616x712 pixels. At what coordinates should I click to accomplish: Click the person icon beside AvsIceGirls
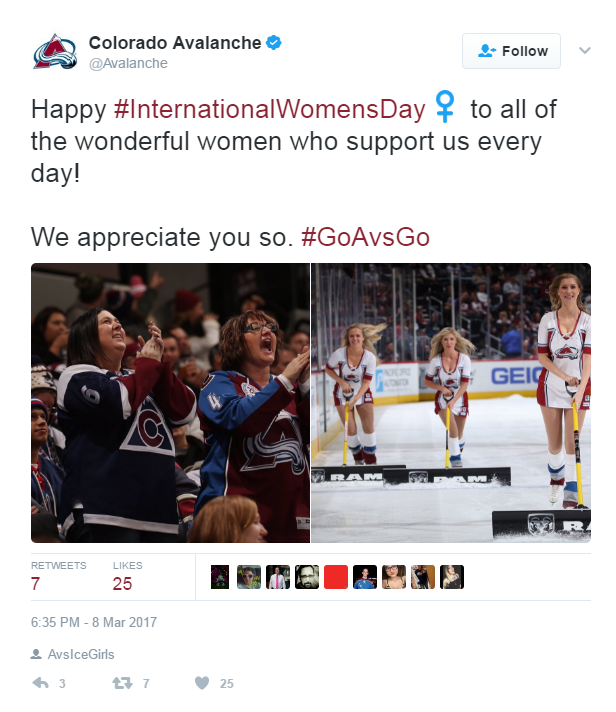36,655
